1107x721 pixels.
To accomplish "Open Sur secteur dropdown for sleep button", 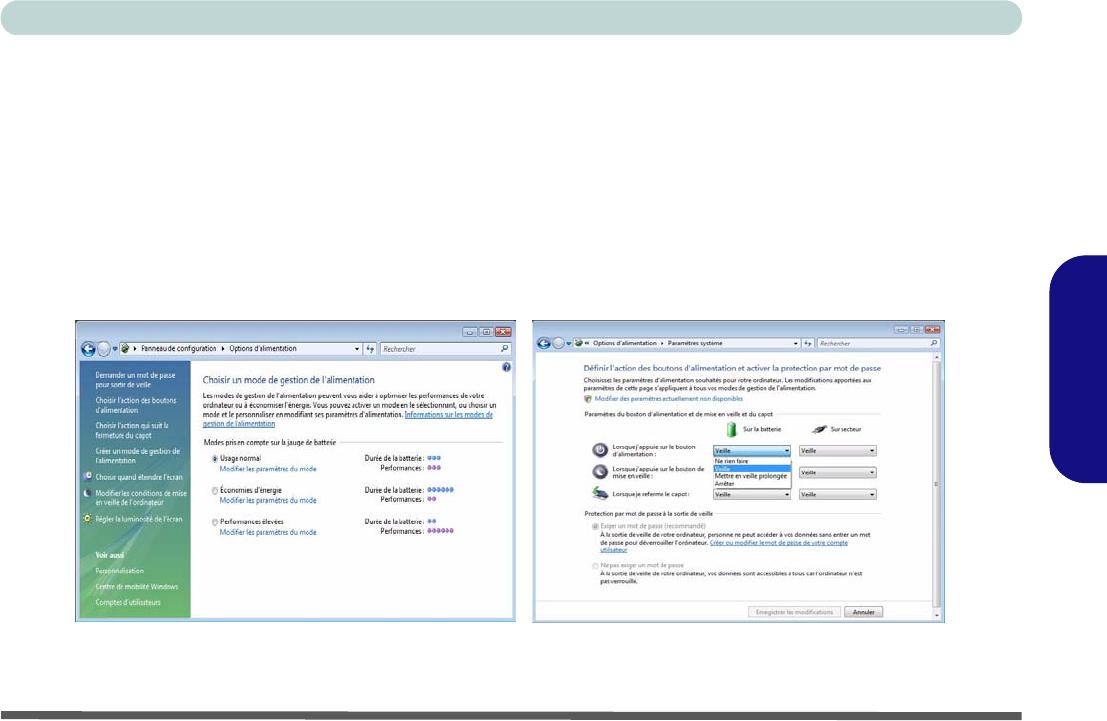I will click(837, 473).
